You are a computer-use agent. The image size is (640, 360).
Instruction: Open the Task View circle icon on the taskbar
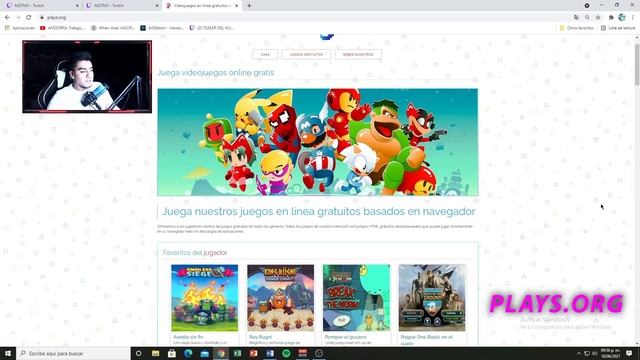[x=138, y=353]
